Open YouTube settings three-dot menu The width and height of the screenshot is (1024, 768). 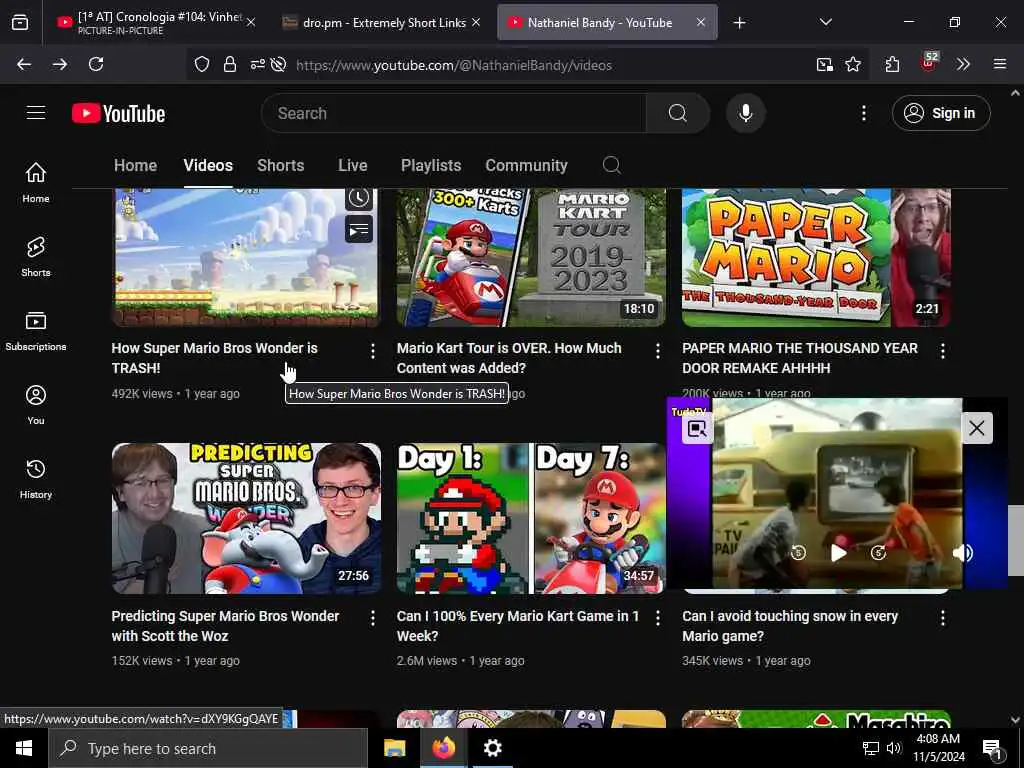[863, 113]
